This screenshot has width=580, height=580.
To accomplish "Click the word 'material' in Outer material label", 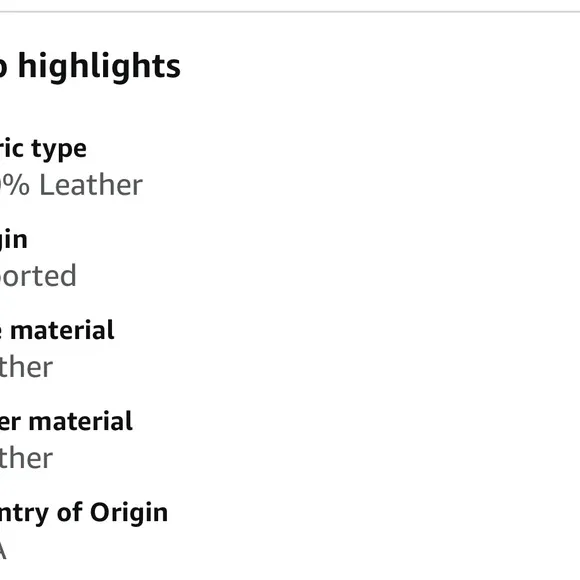I will click(80, 421).
